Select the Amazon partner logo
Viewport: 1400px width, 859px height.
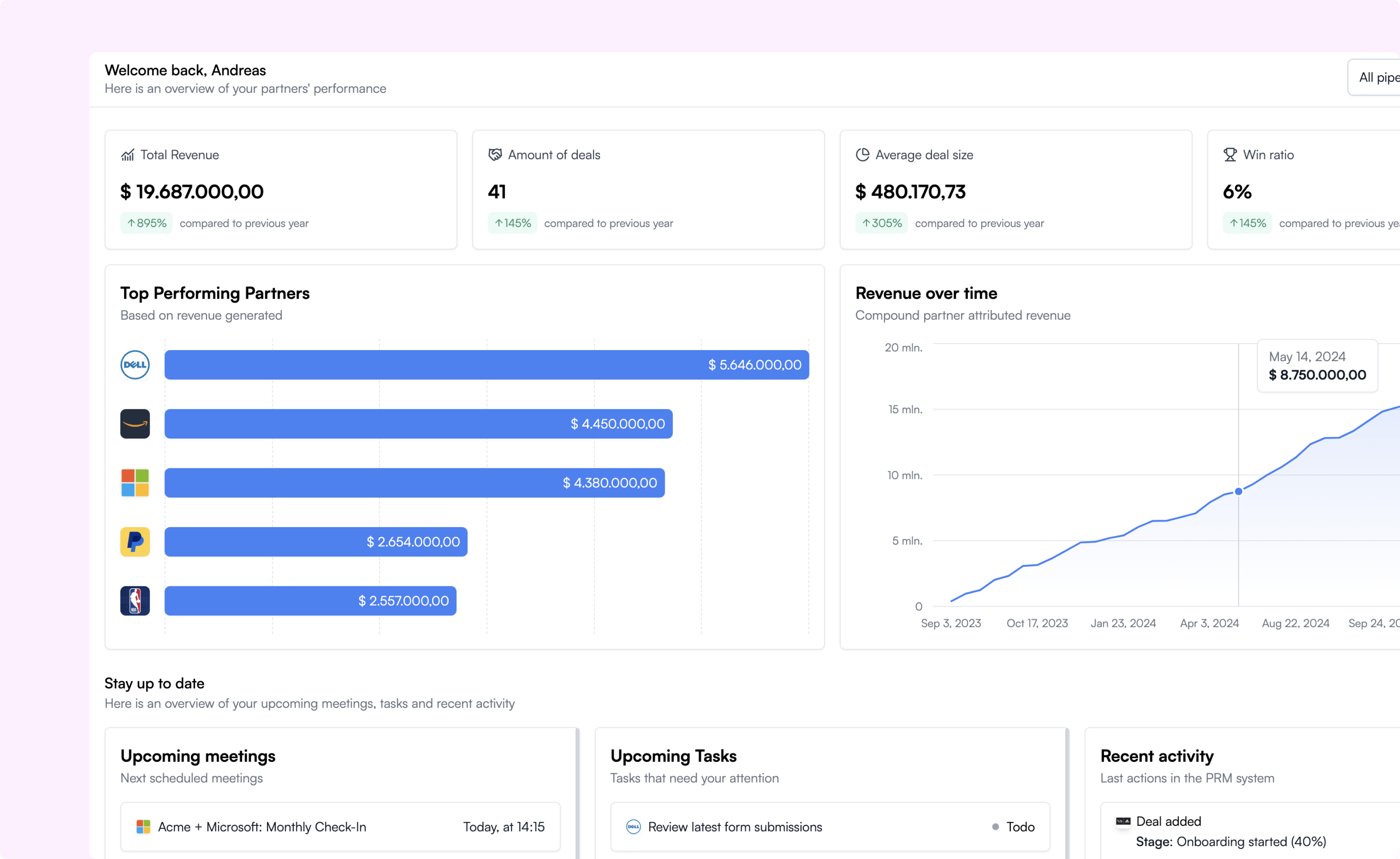pyautogui.click(x=135, y=424)
